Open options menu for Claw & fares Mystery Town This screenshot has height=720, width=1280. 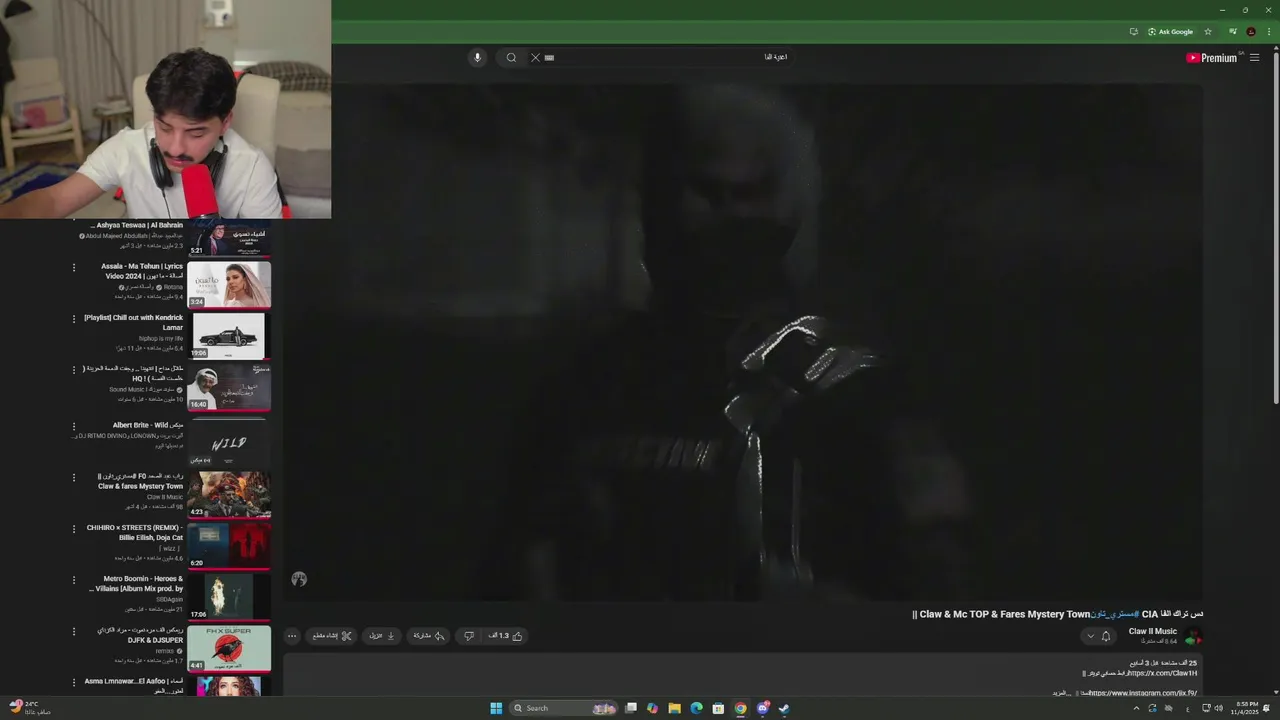click(73, 478)
